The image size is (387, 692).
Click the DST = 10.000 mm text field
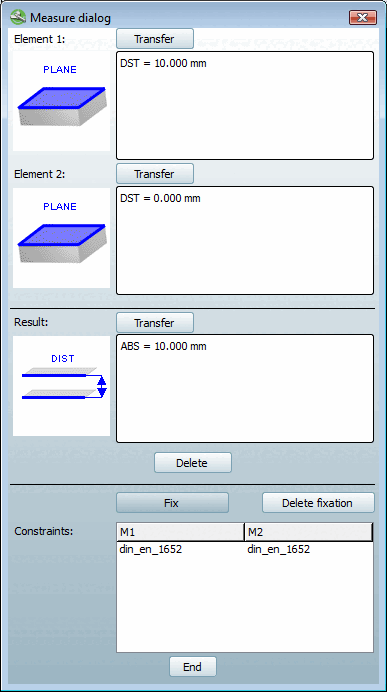tap(245, 105)
